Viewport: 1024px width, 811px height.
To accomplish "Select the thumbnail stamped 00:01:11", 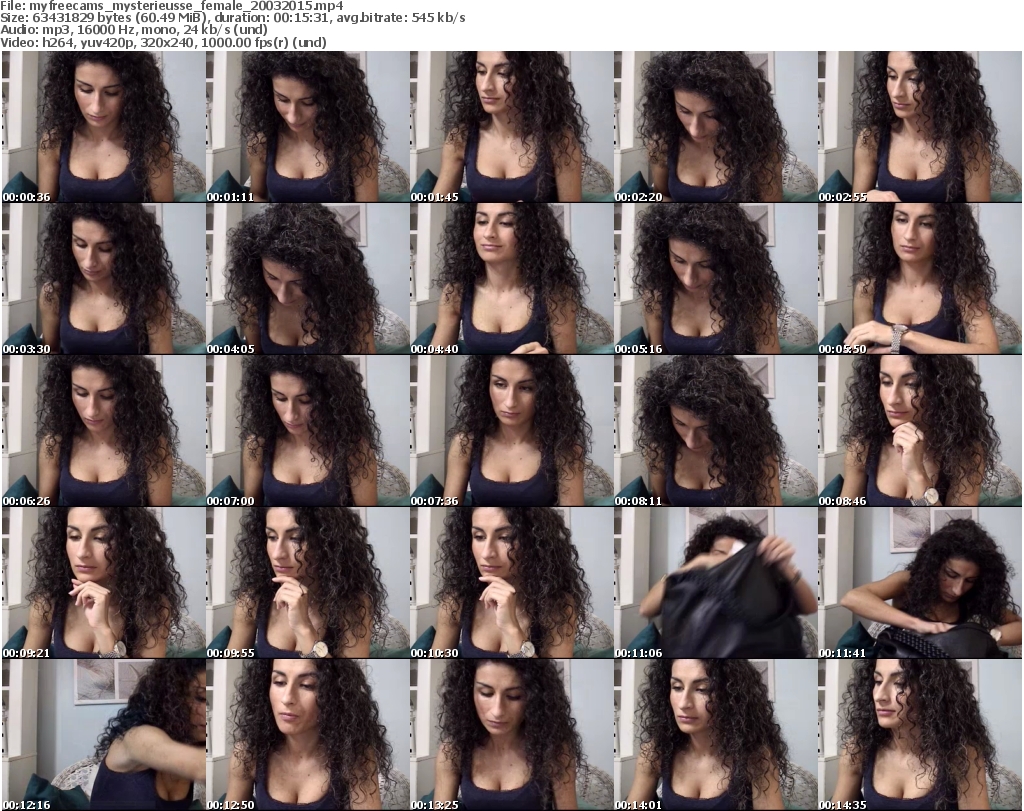I will pyautogui.click(x=308, y=127).
